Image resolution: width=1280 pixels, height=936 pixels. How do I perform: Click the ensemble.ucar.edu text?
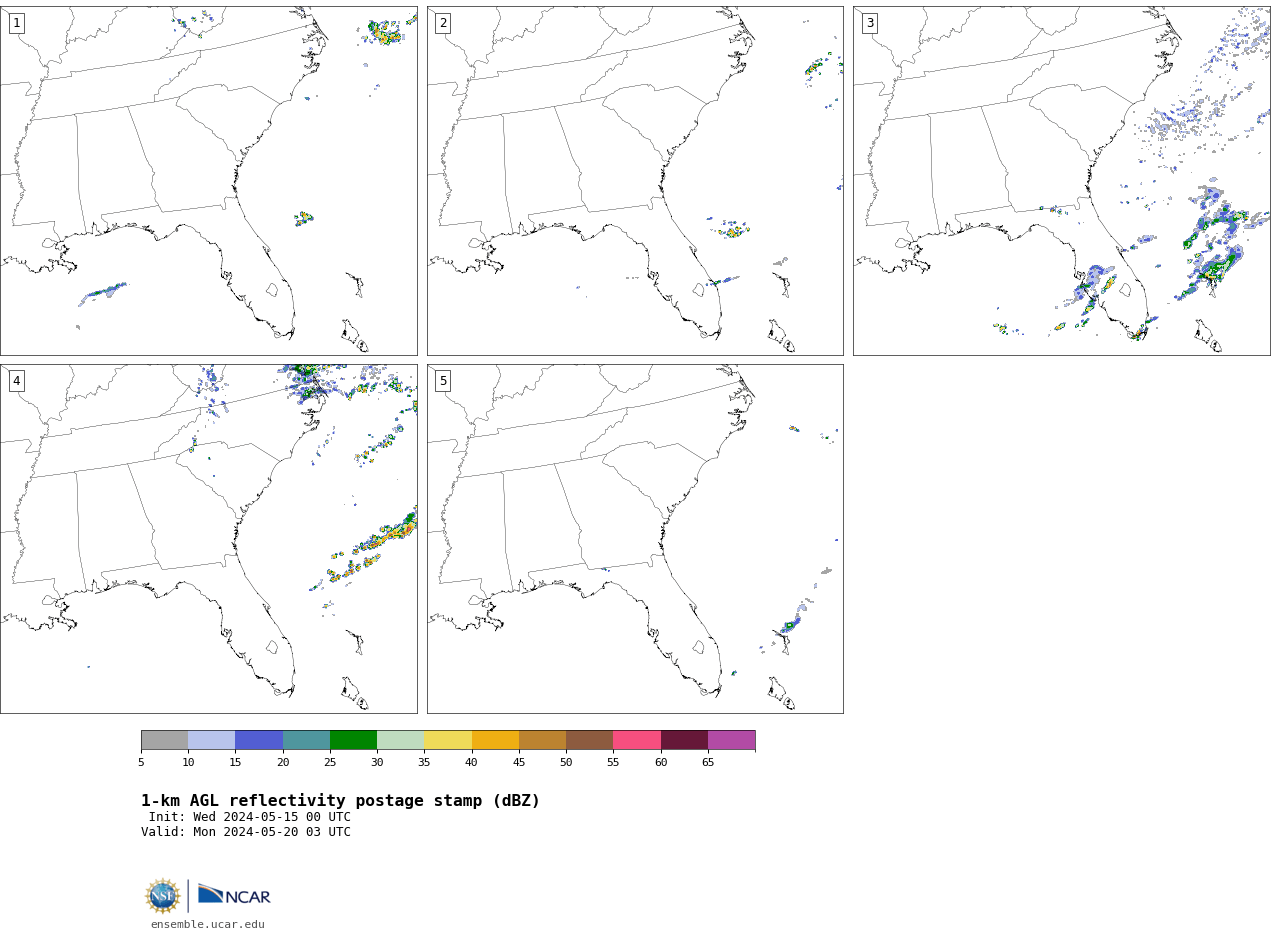208,924
